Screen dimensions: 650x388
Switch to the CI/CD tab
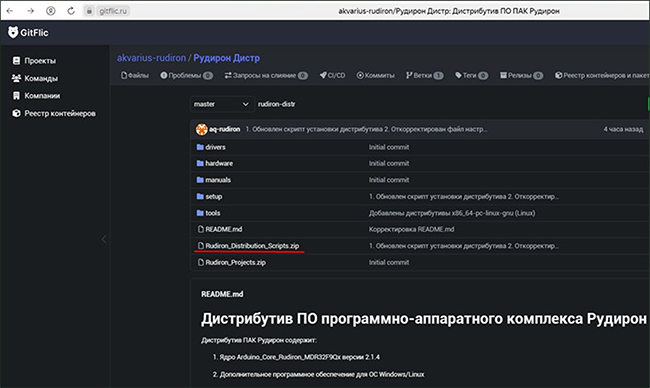332,75
